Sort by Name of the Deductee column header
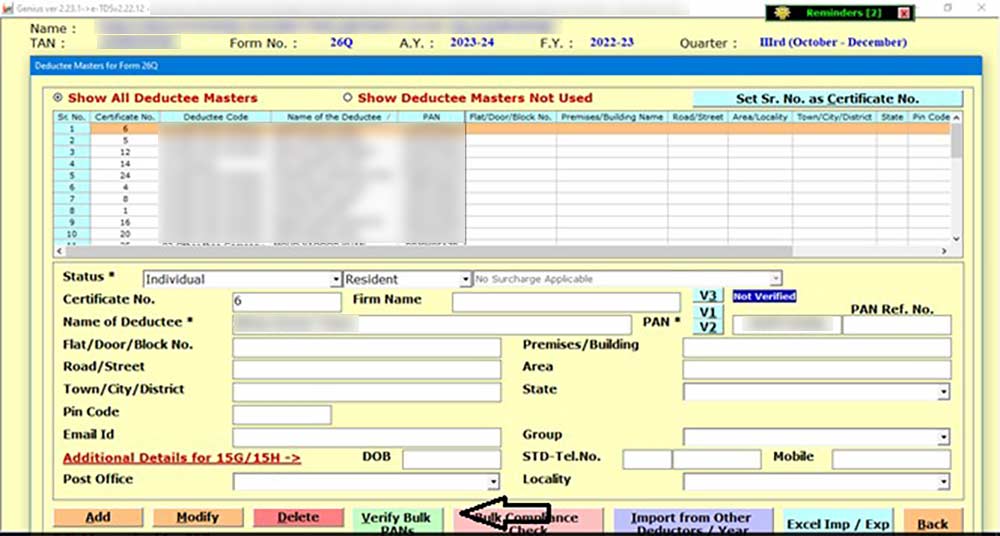The height and width of the screenshot is (536, 1000). [x=334, y=117]
